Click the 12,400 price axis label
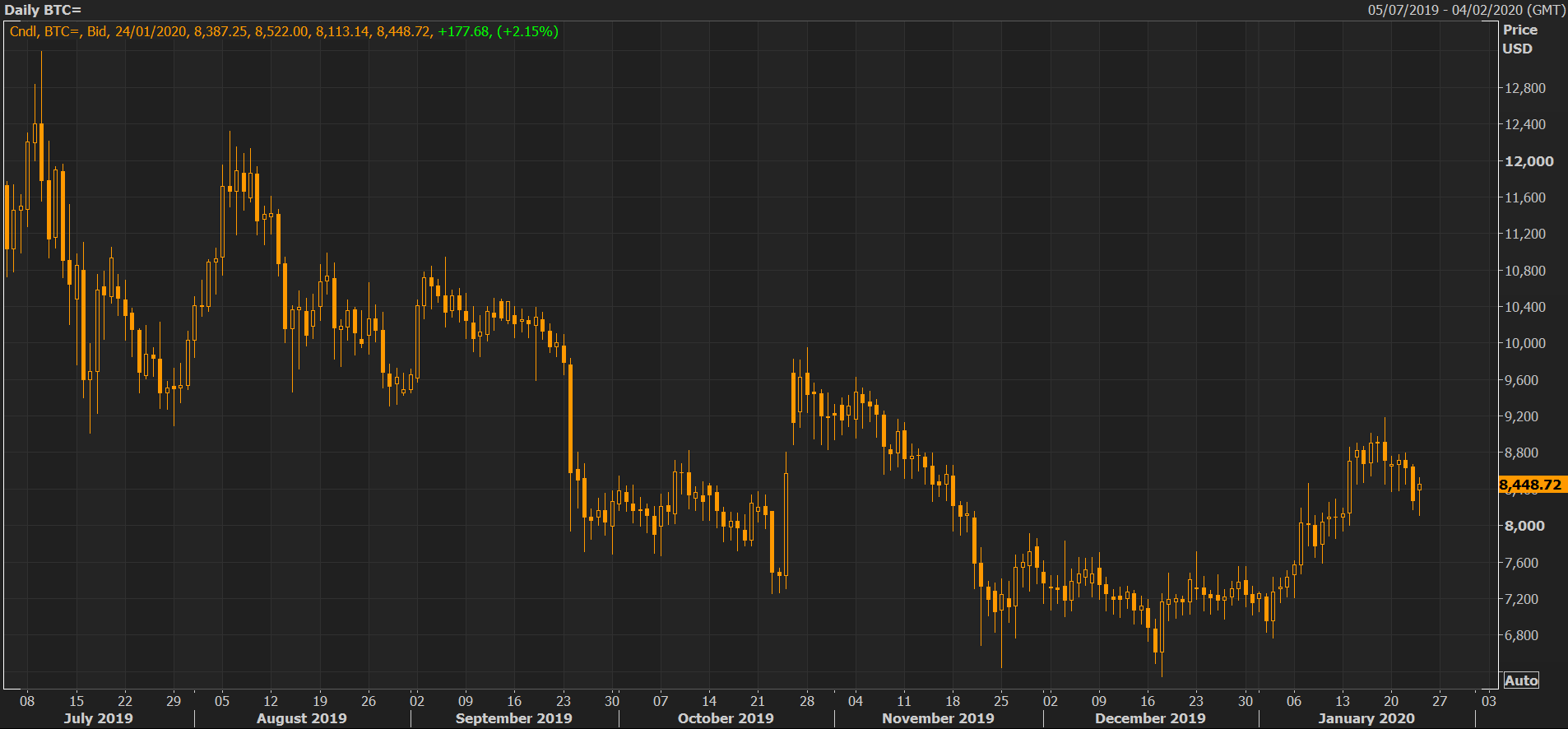The image size is (1568, 729). (x=1524, y=124)
